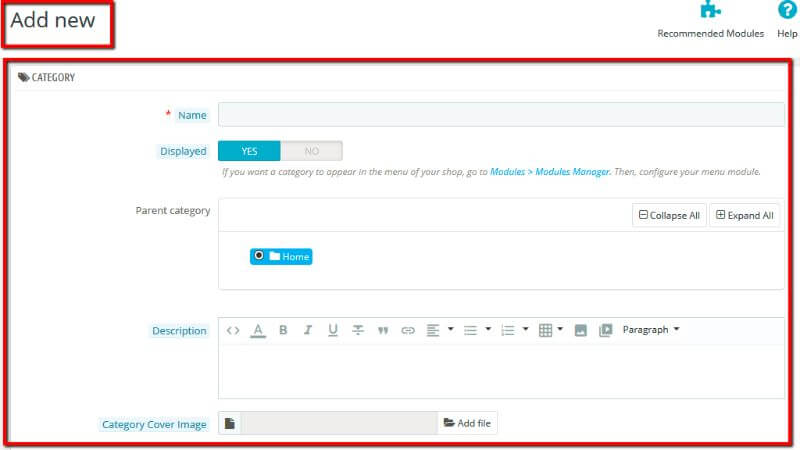Viewport: 800px width, 450px height.
Task: Click the file icon beside cover image field
Action: 230,423
